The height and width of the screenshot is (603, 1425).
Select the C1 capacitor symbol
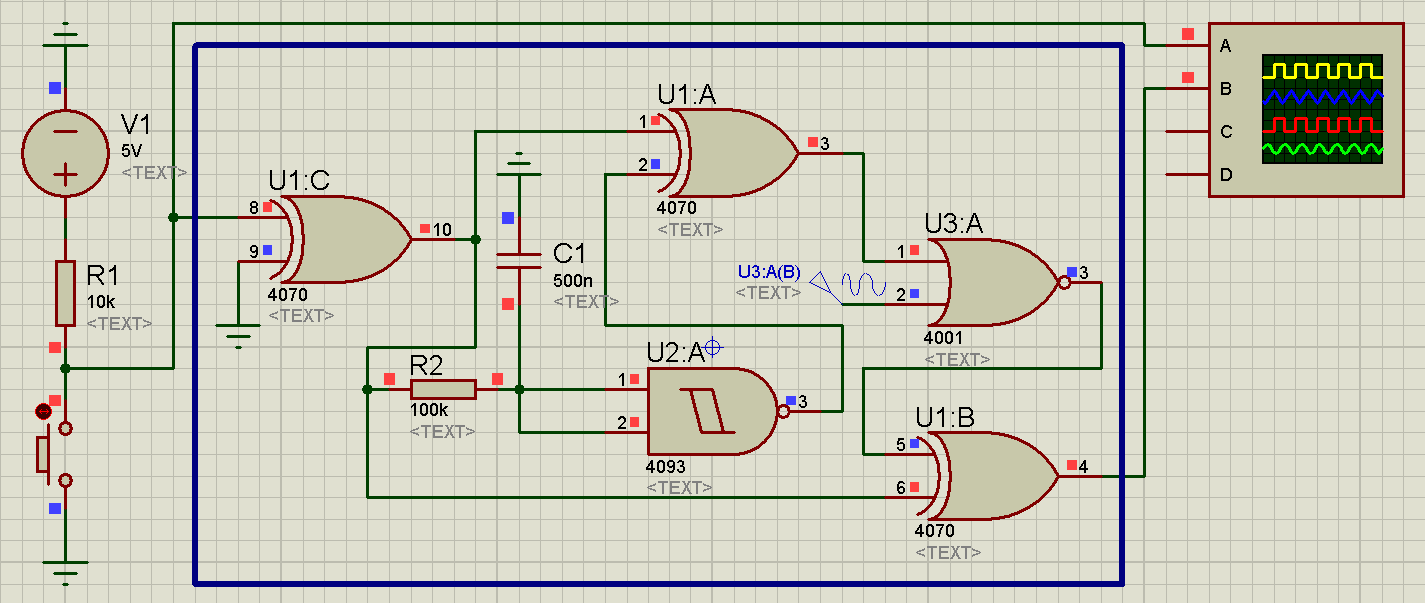(519, 260)
